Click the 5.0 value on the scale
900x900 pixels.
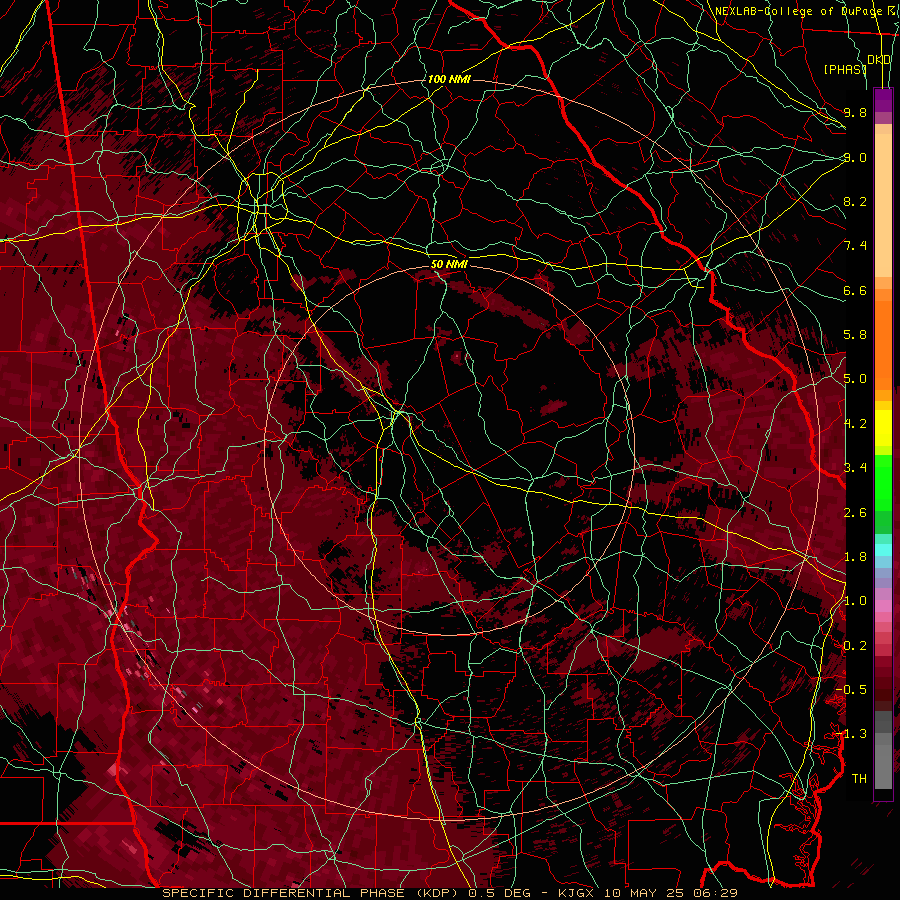(855, 379)
